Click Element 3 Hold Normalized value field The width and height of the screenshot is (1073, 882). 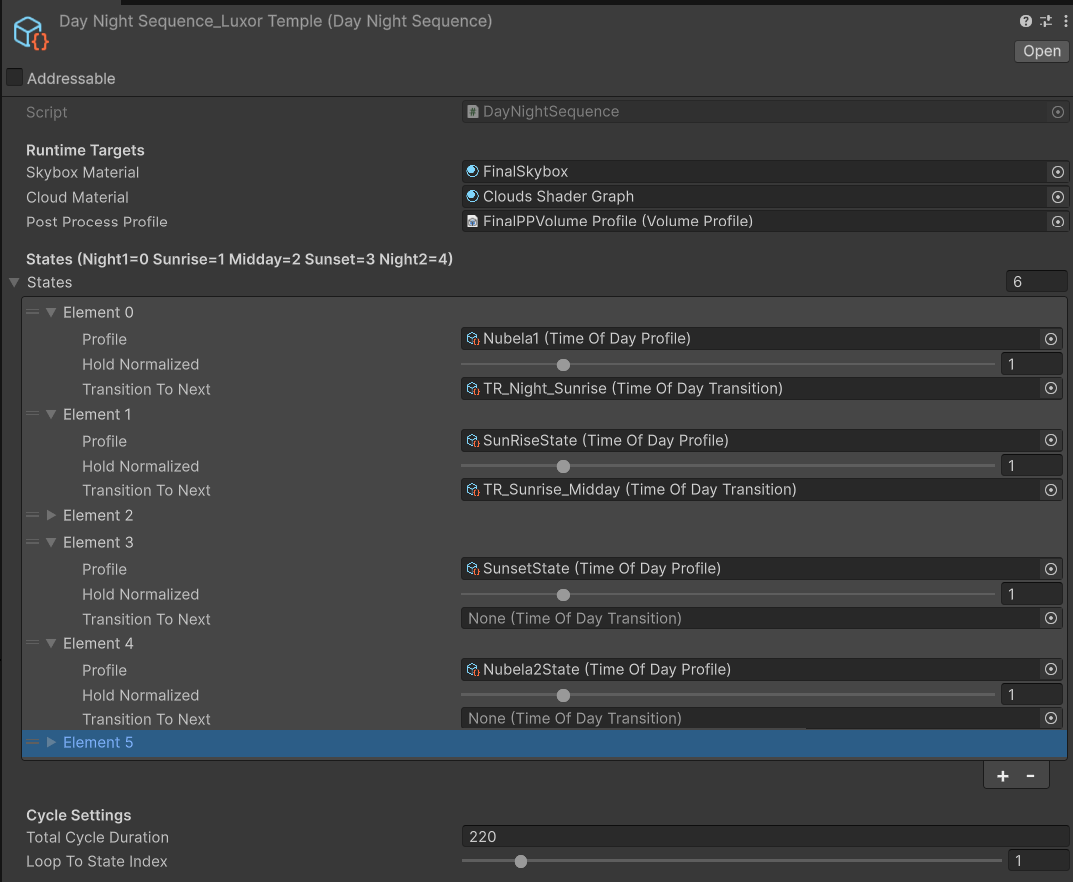[1031, 594]
